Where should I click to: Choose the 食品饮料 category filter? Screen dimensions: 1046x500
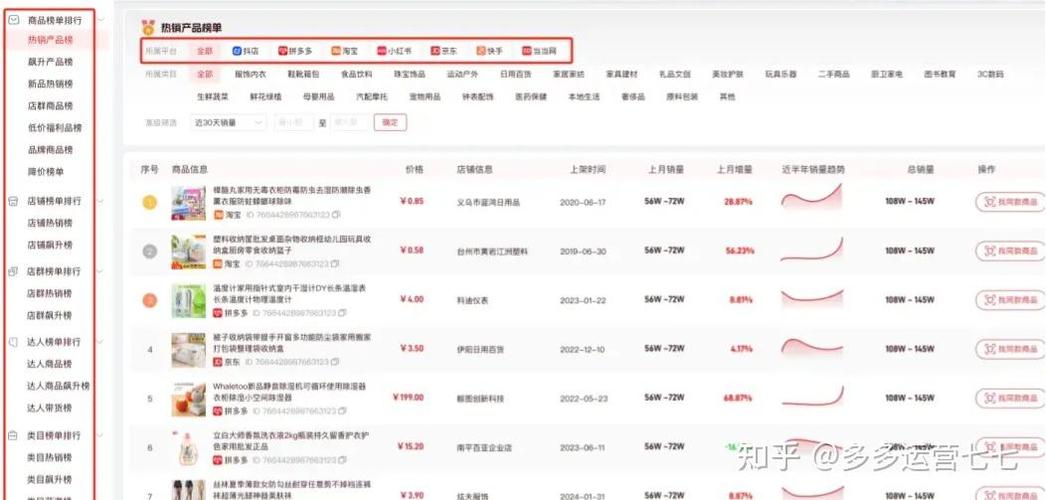pyautogui.click(x=356, y=74)
